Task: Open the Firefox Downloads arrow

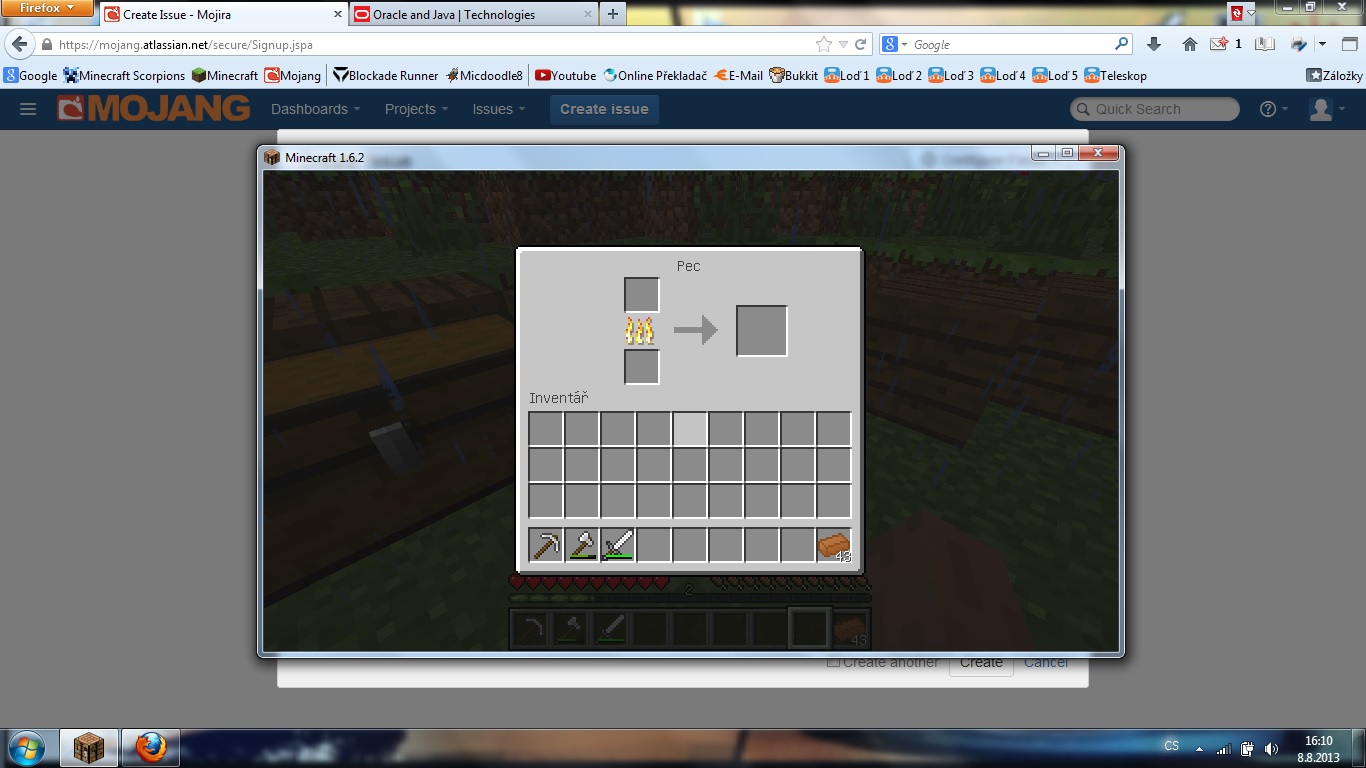Action: click(1154, 44)
